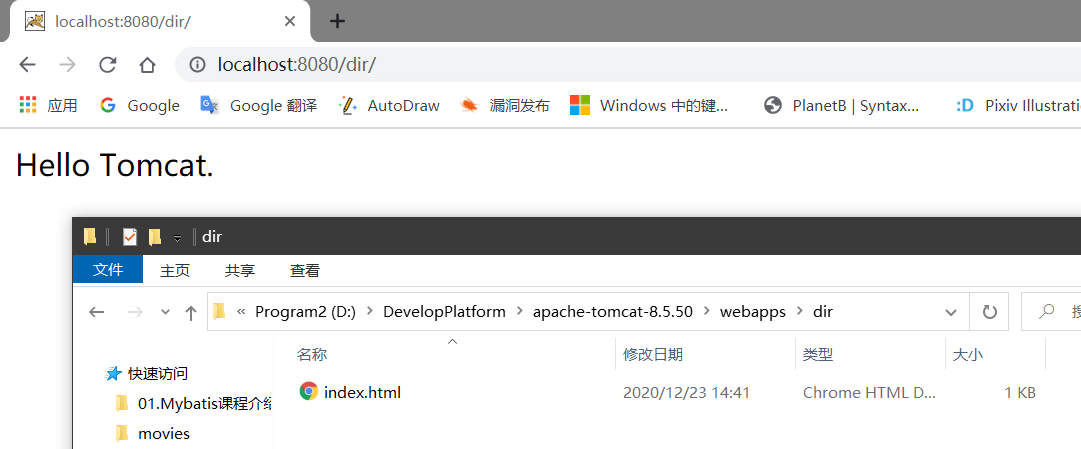Open the 文件 (File) menu
This screenshot has width=1081, height=449.
[108, 270]
